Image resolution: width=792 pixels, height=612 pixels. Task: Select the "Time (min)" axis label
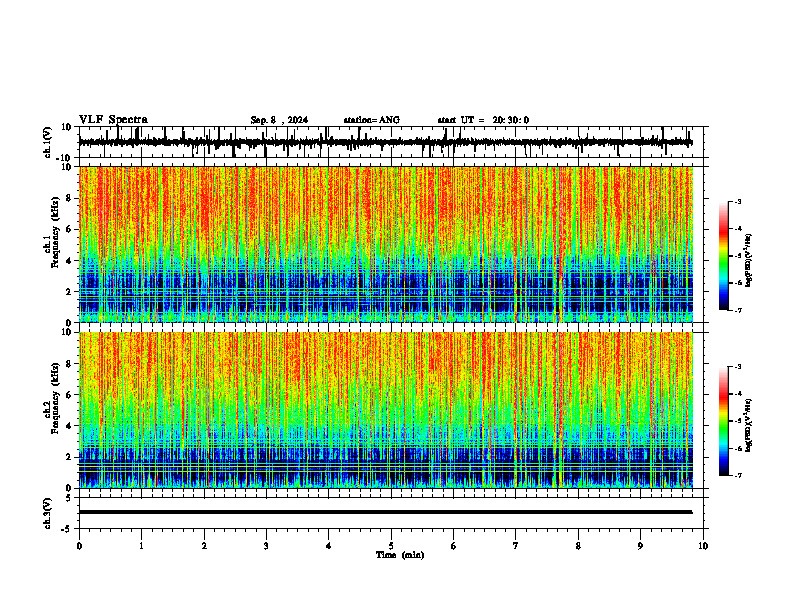tap(400, 555)
